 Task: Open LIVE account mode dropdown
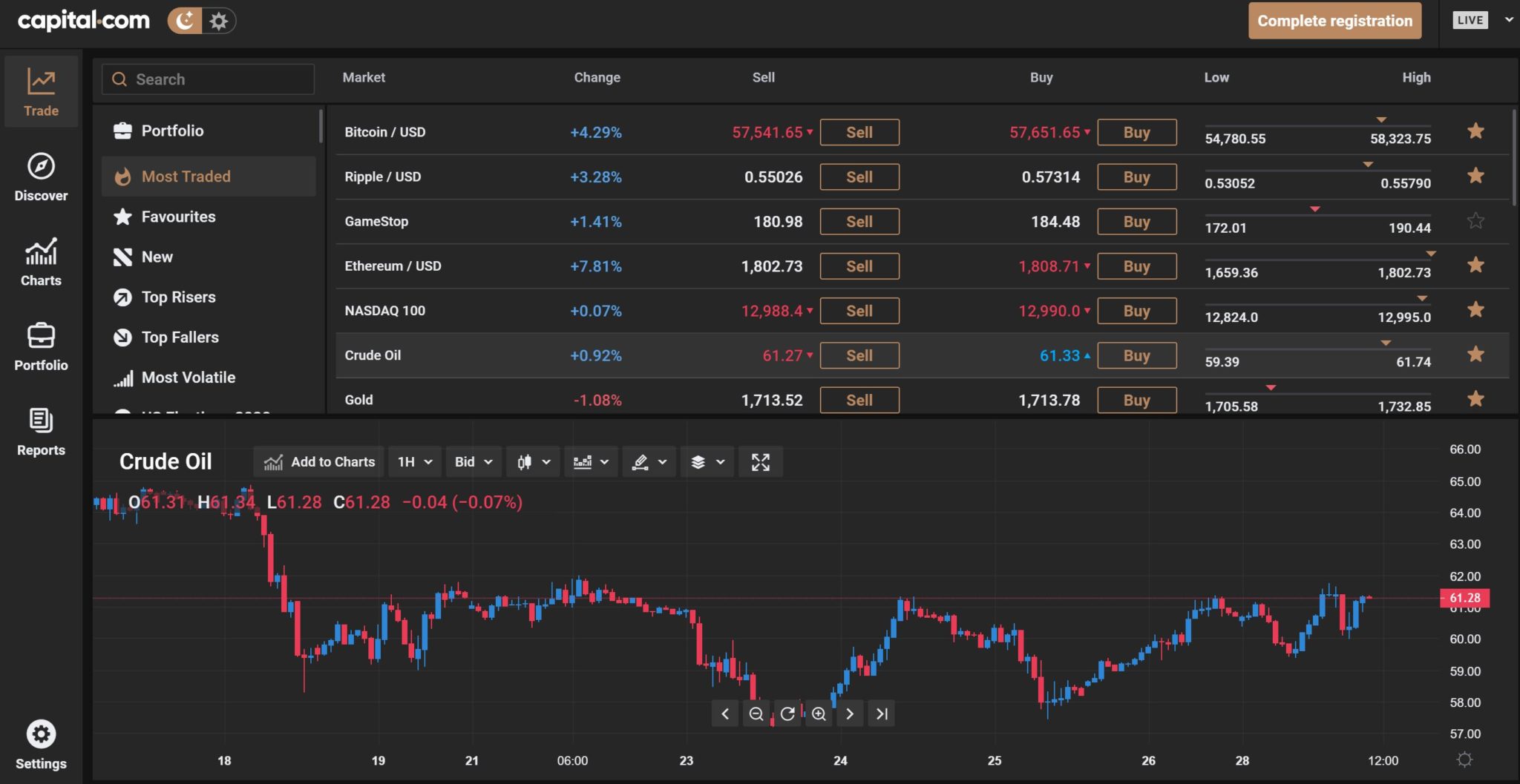1482,20
